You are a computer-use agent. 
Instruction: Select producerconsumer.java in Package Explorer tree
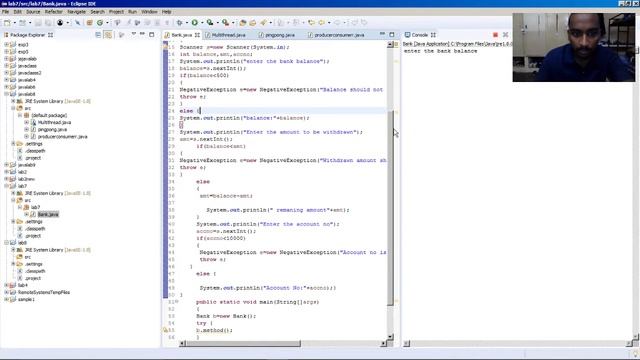(x=62, y=137)
